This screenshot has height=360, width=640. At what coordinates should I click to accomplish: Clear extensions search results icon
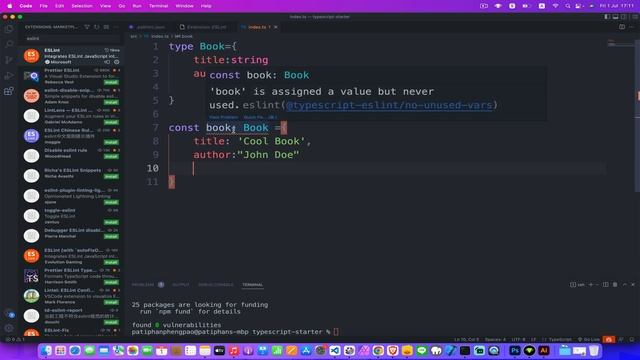pos(106,27)
